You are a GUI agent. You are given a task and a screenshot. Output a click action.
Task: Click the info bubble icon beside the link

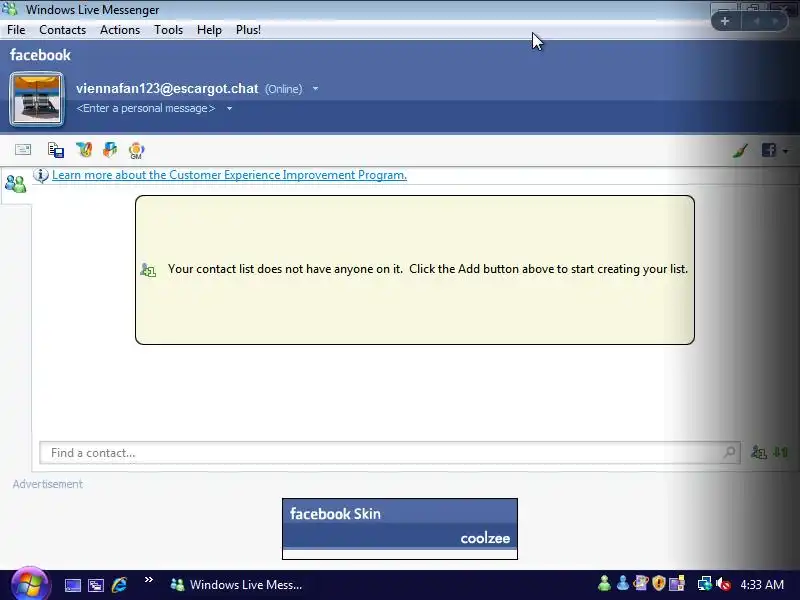pos(41,175)
